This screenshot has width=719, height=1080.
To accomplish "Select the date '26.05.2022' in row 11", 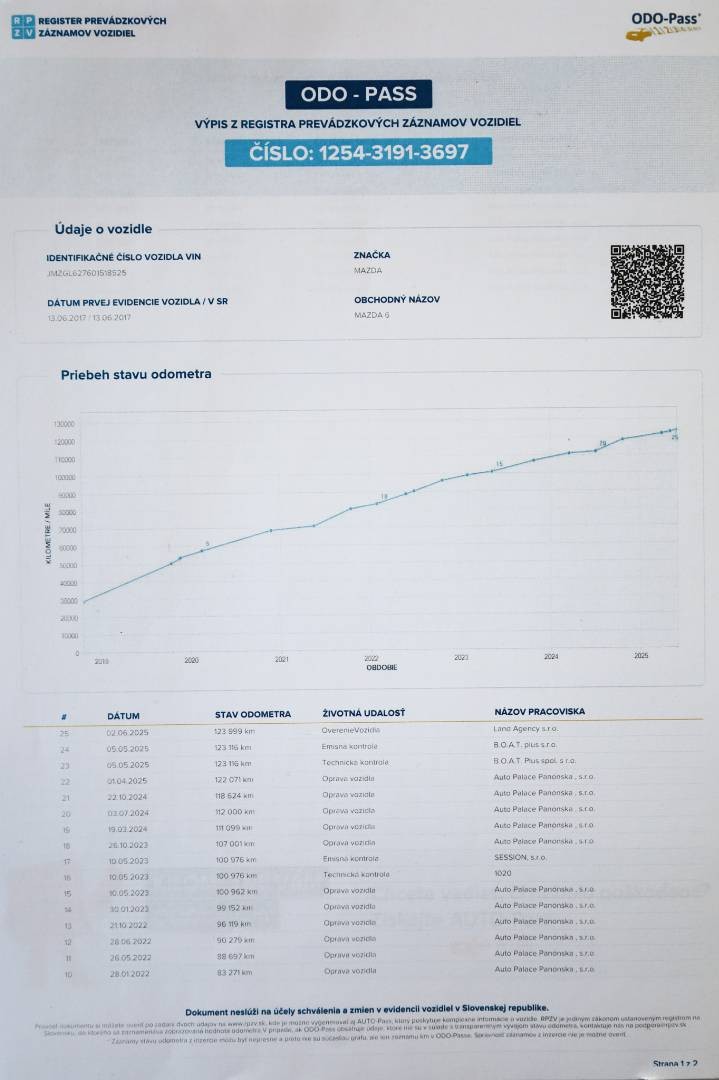I will (x=131, y=958).
